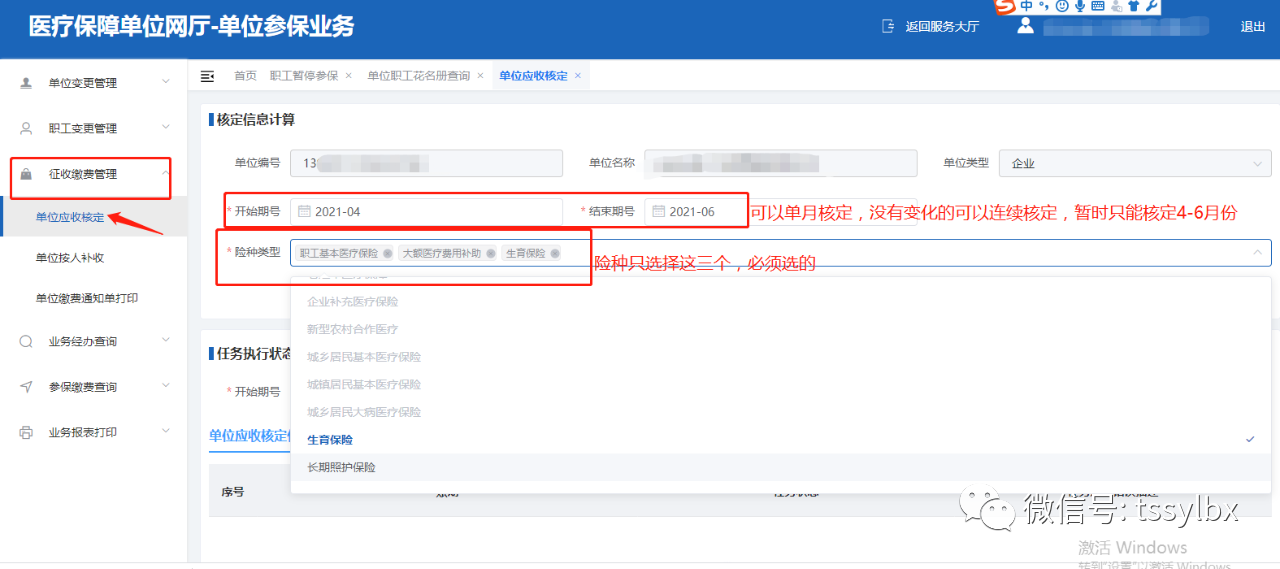Remove the 生育保险 tag from 险种类型

[555, 254]
